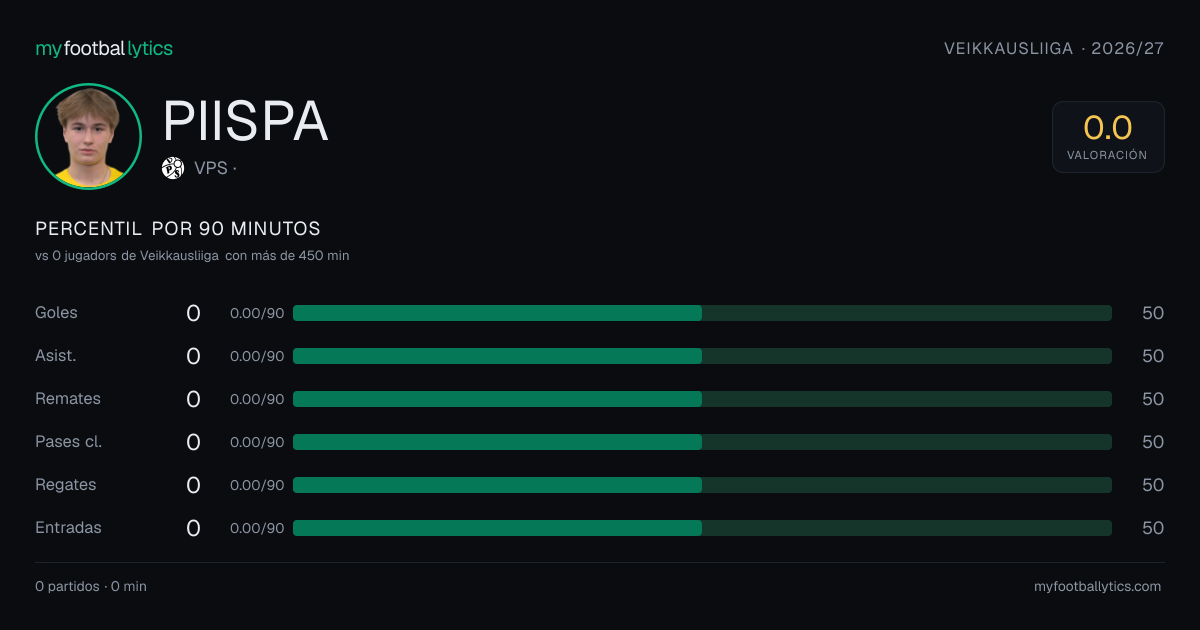This screenshot has width=1200, height=630.
Task: Click the Asist. percentile bar
Action: coord(702,356)
